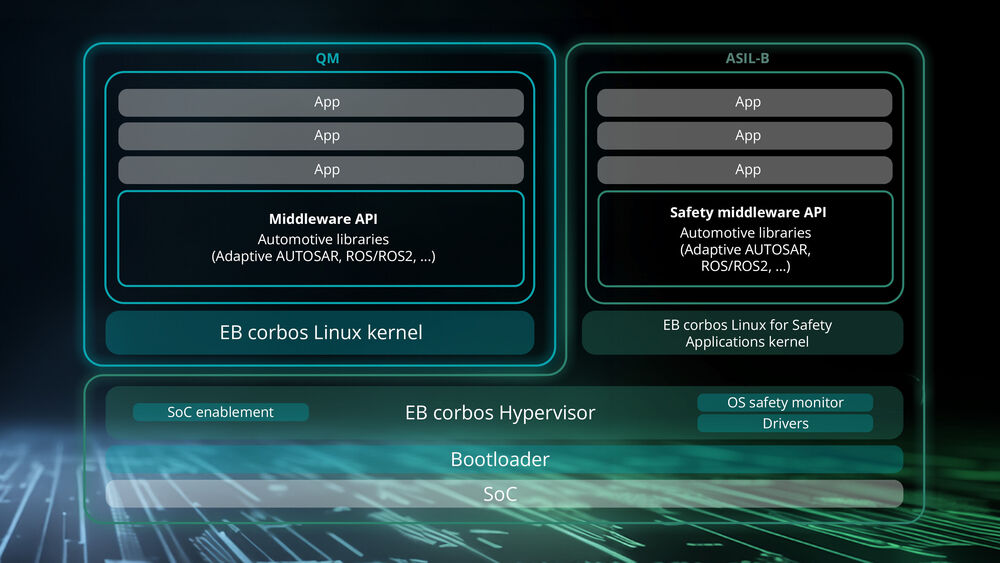Click the Safety middleware API heading
Viewport: 1000px width, 563px height.
[747, 212]
